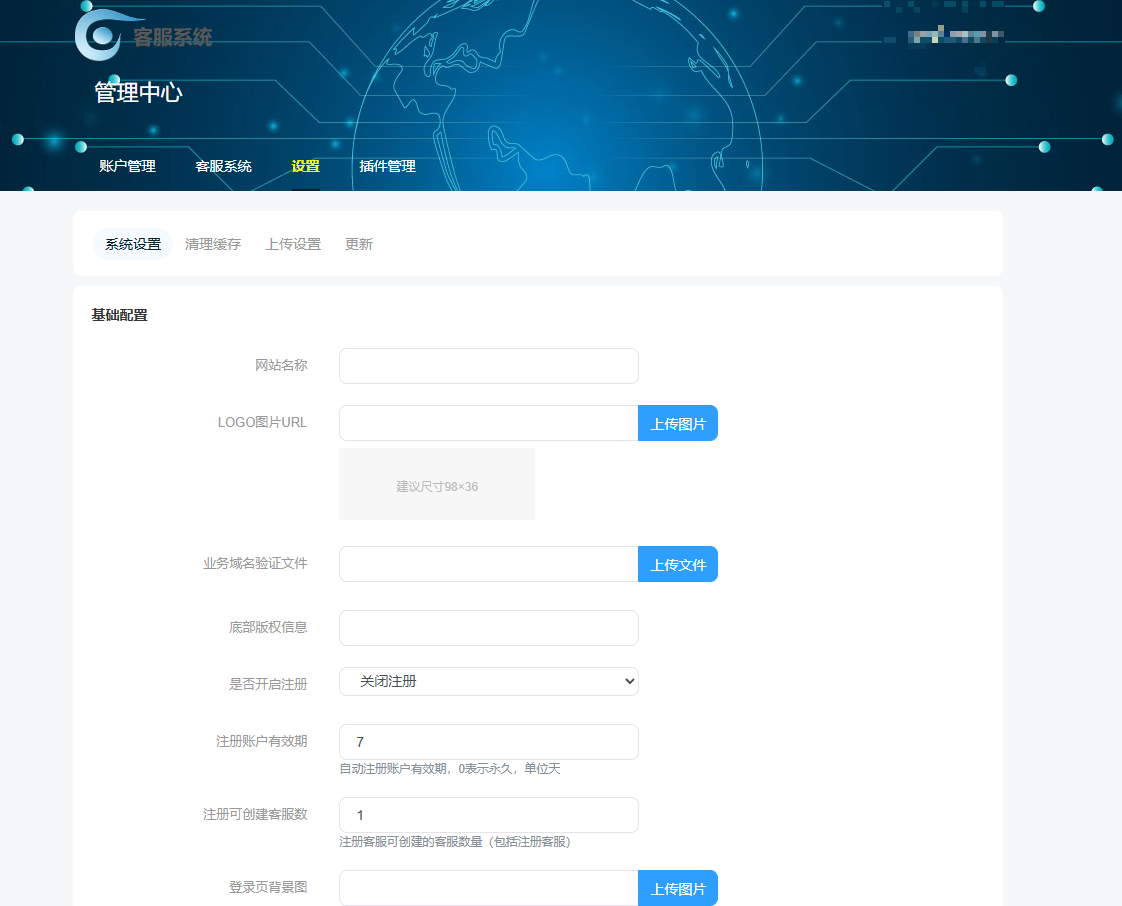Select the 设置 navigation item
The width and height of the screenshot is (1122, 906).
point(305,166)
